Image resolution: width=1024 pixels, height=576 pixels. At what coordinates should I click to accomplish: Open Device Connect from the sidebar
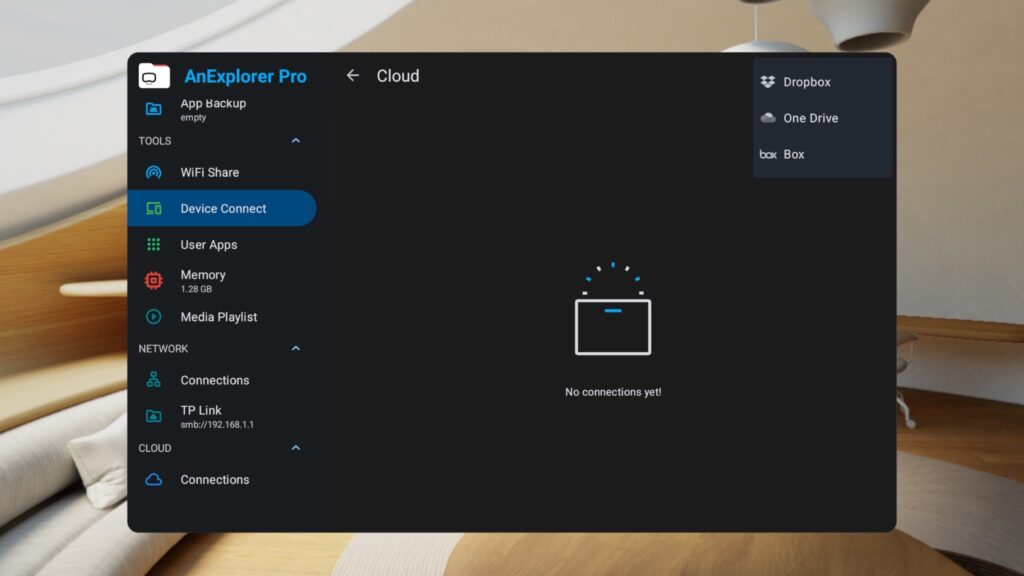(x=222, y=208)
